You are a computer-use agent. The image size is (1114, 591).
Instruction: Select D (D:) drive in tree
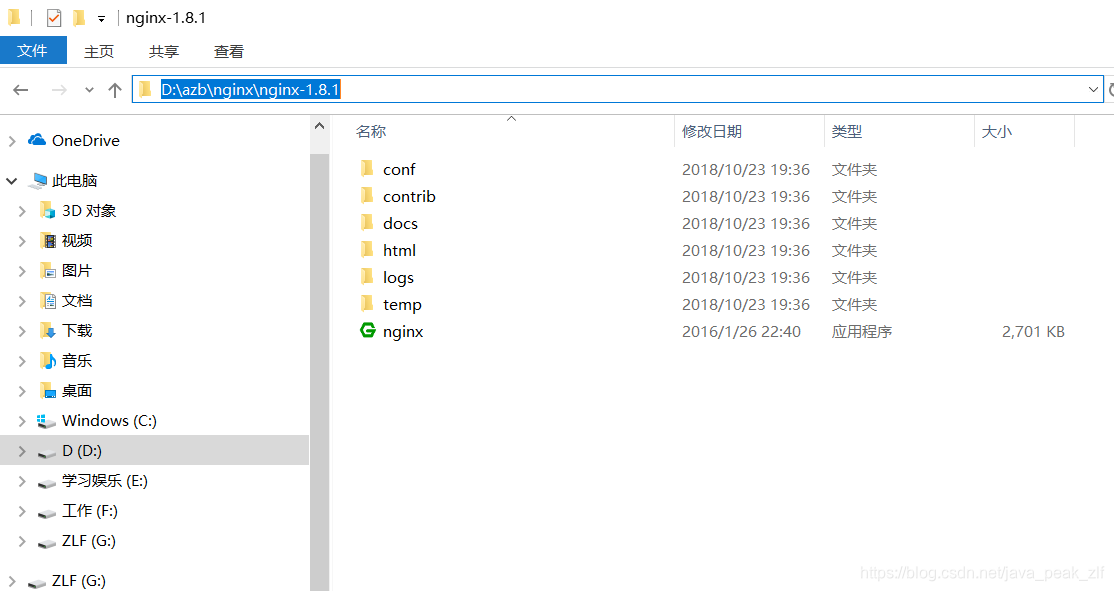coord(154,450)
